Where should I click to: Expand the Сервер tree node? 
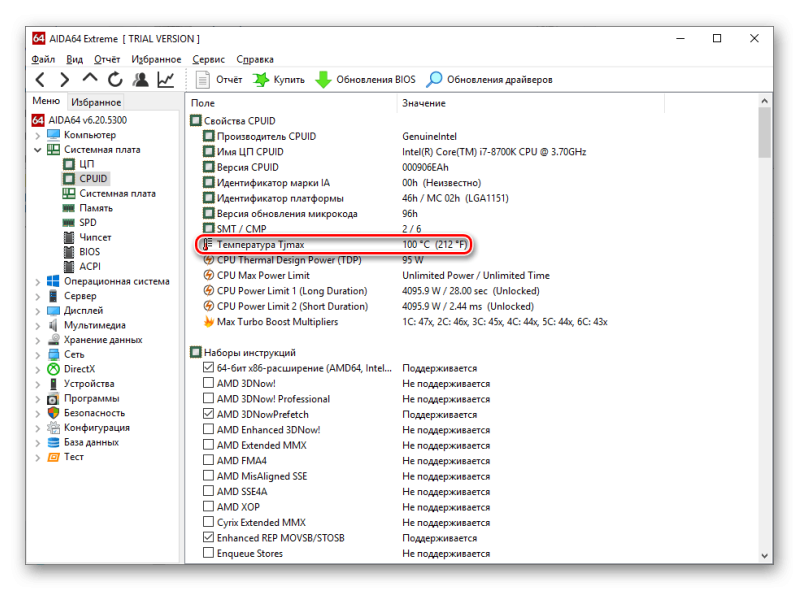(x=38, y=297)
